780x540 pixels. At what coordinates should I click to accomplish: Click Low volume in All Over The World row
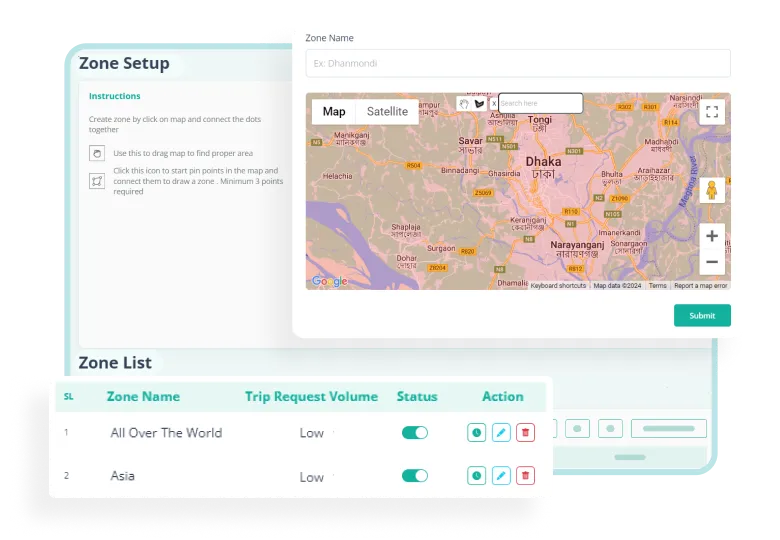coord(311,433)
